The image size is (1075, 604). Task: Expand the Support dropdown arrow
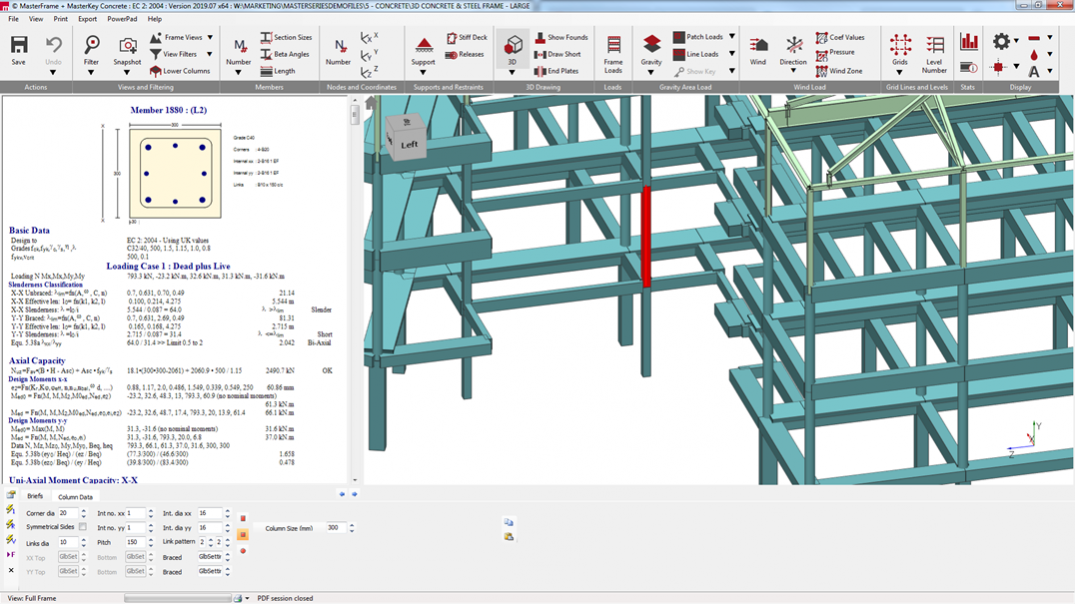click(423, 72)
